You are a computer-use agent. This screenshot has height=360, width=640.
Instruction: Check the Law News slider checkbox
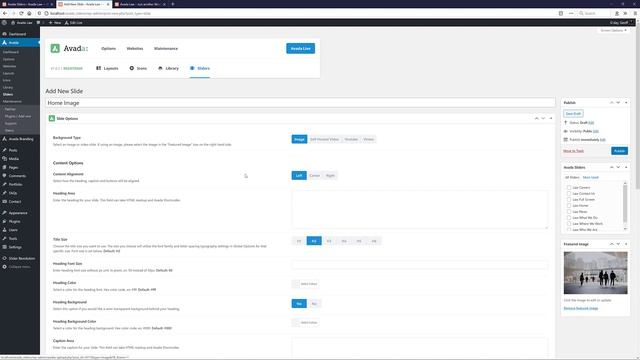pyautogui.click(x=569, y=212)
